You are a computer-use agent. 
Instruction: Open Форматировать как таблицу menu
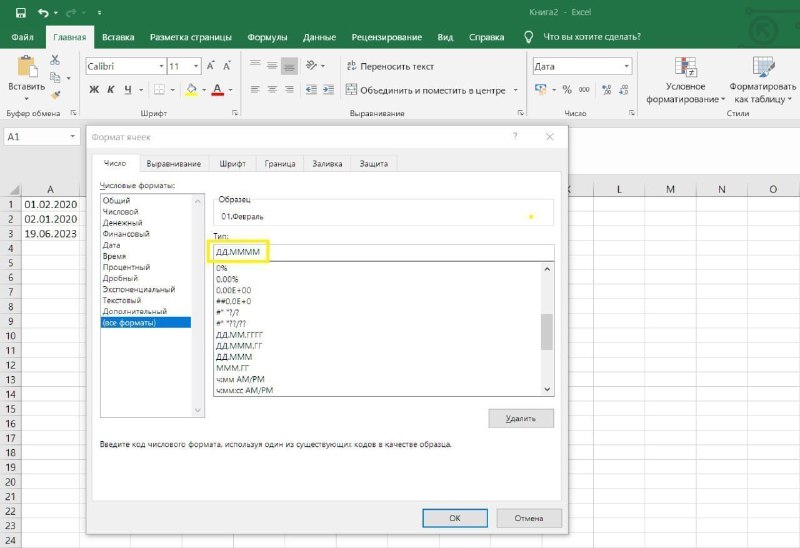coord(763,80)
